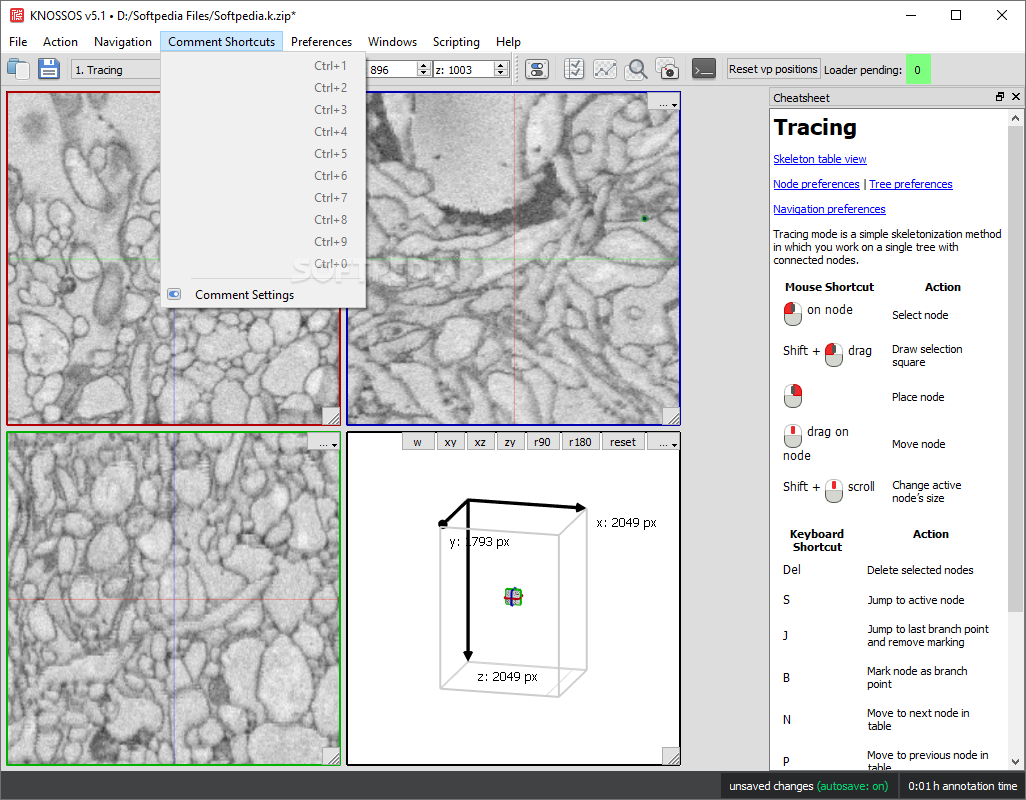The image size is (1026, 800).
Task: Click the Cheatsheet vertical scrollbar thumb
Action: (1015, 370)
